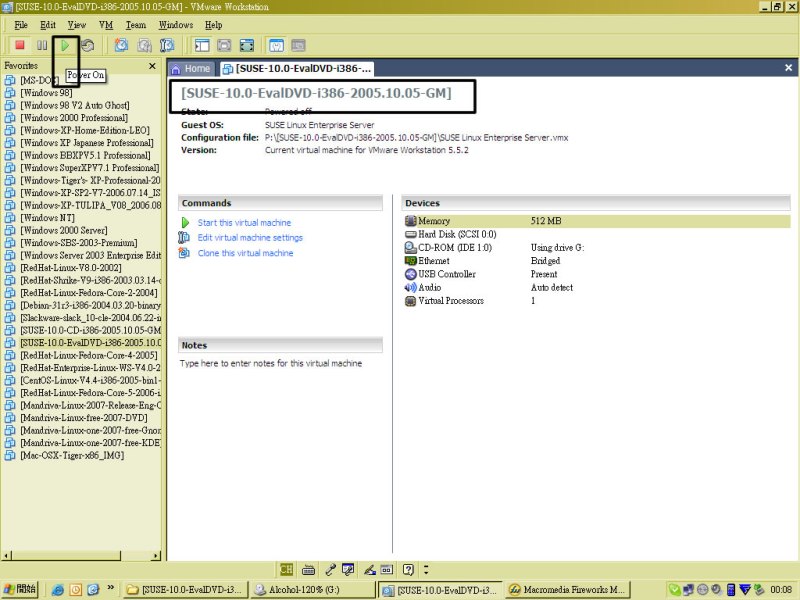Click the Revert to Snapshot toolbar icon
The width and height of the screenshot is (800, 600).
tap(144, 45)
